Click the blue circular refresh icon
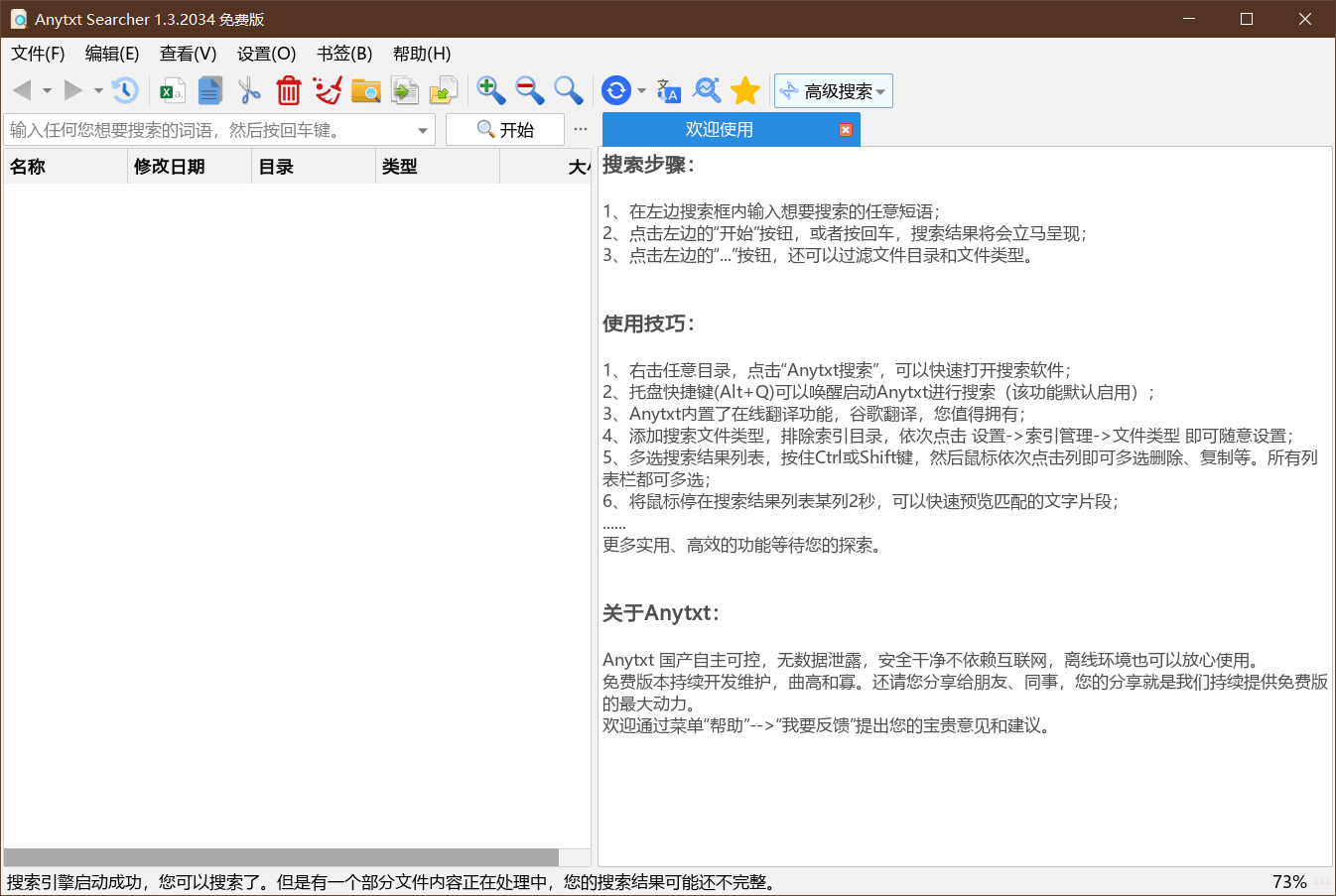 (x=616, y=90)
